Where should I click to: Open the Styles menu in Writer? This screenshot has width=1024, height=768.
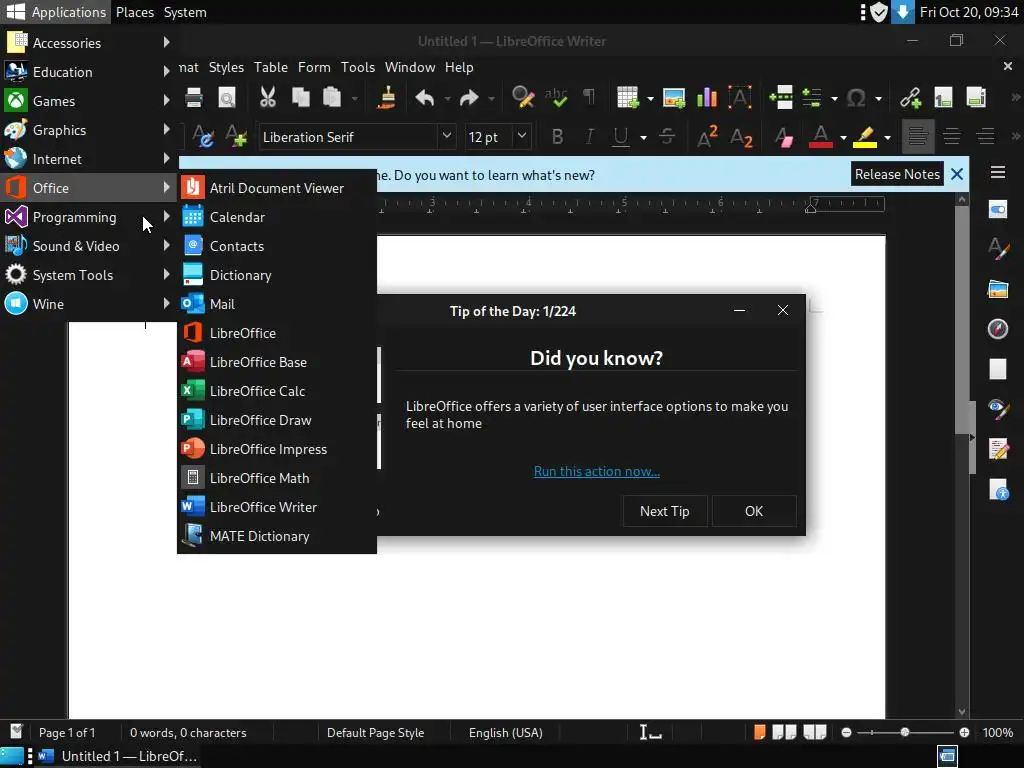(226, 67)
